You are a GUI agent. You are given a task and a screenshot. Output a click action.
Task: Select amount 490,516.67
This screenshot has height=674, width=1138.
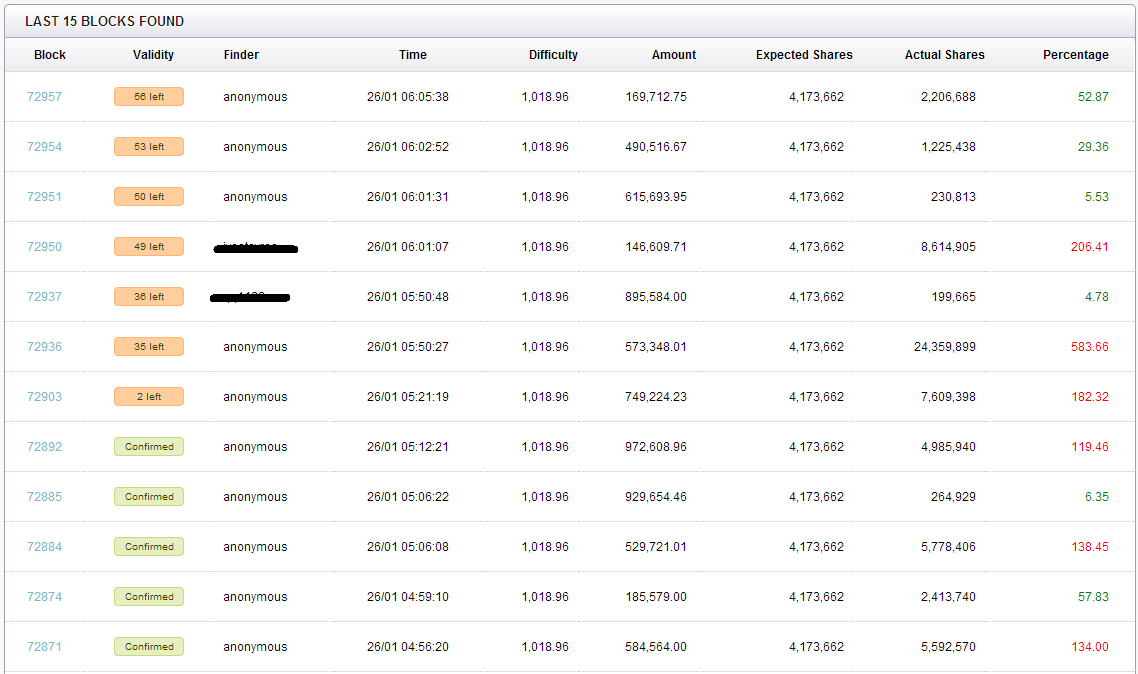(656, 147)
